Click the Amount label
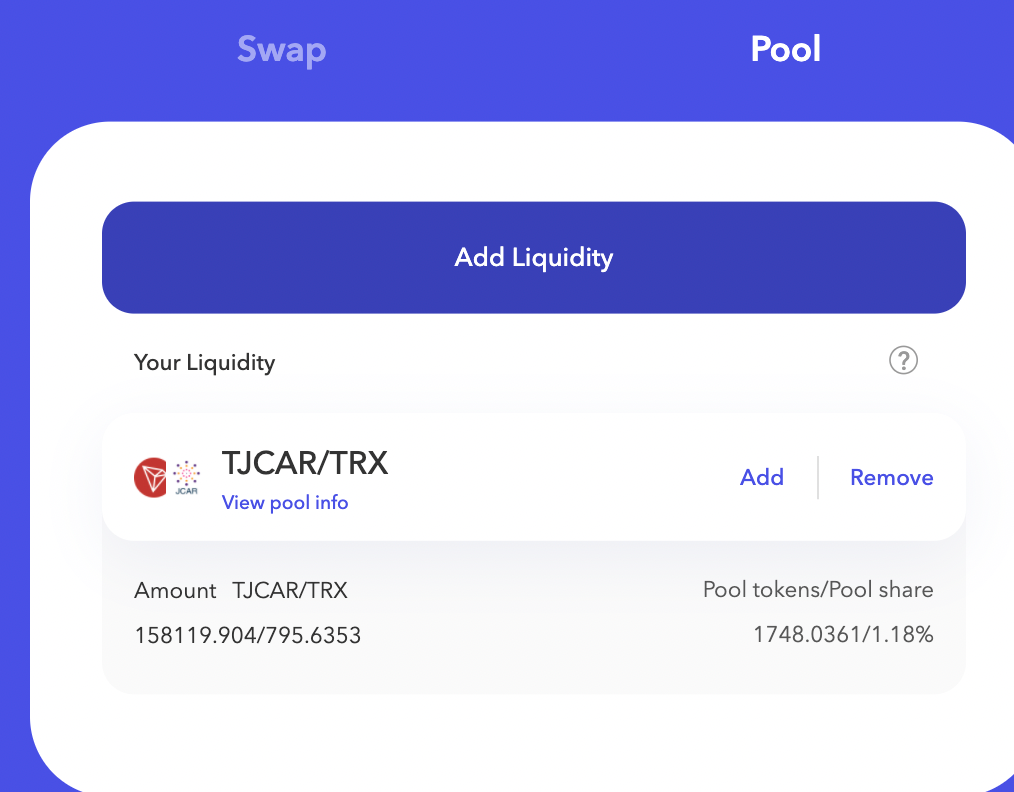This screenshot has width=1014, height=792. [x=175, y=590]
